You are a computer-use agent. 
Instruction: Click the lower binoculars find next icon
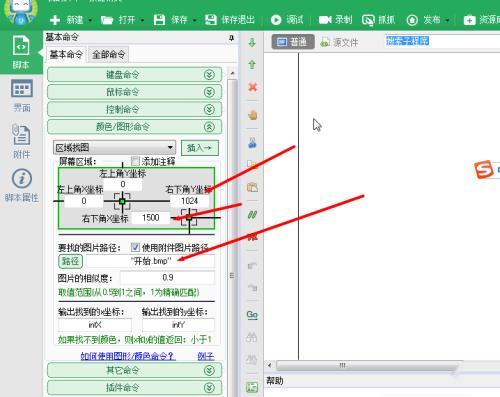coord(252,360)
